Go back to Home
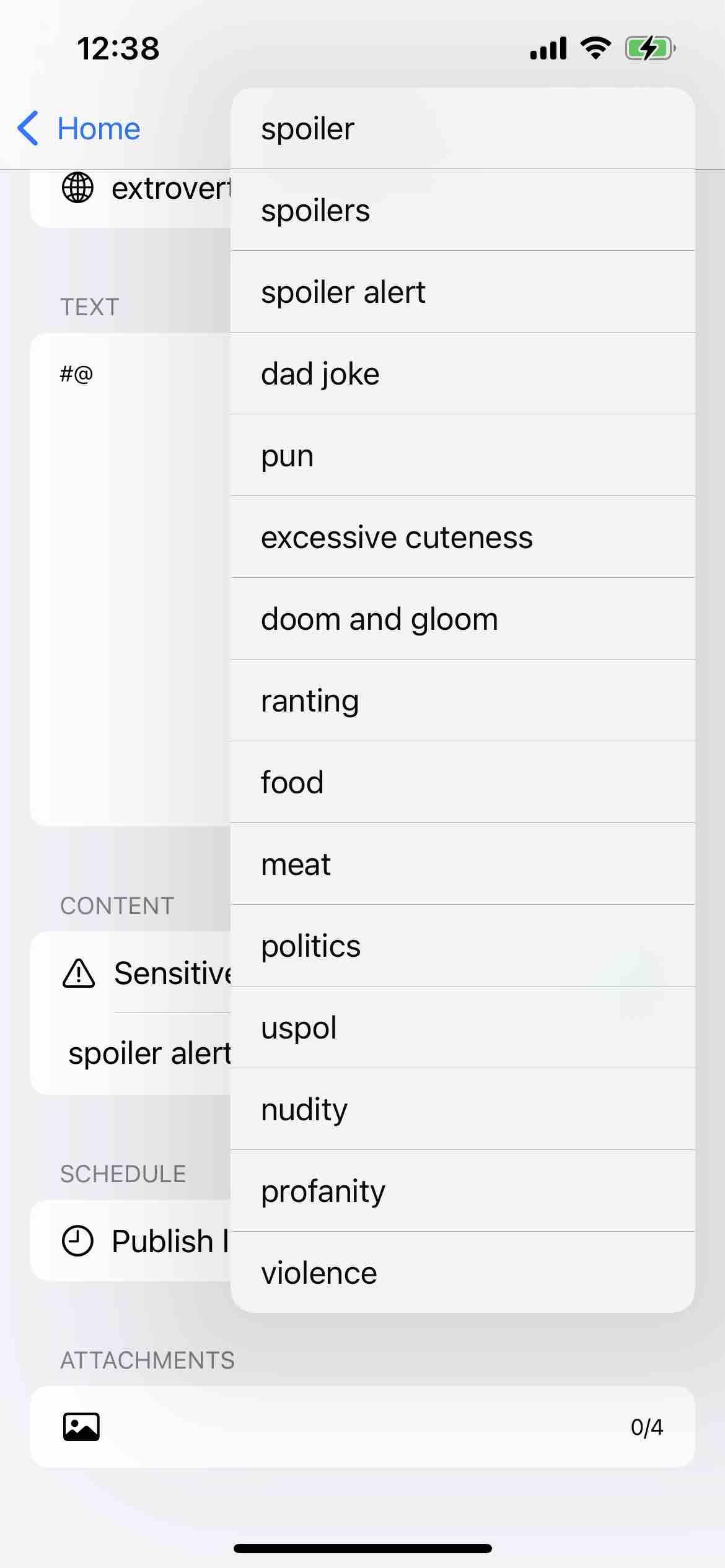The height and width of the screenshot is (1568, 725). click(x=98, y=129)
